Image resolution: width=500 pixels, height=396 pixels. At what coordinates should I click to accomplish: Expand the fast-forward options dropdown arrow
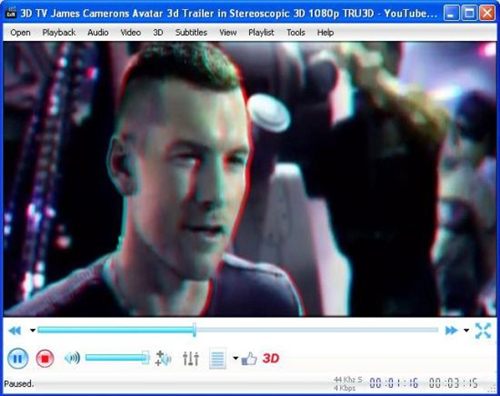coord(466,331)
